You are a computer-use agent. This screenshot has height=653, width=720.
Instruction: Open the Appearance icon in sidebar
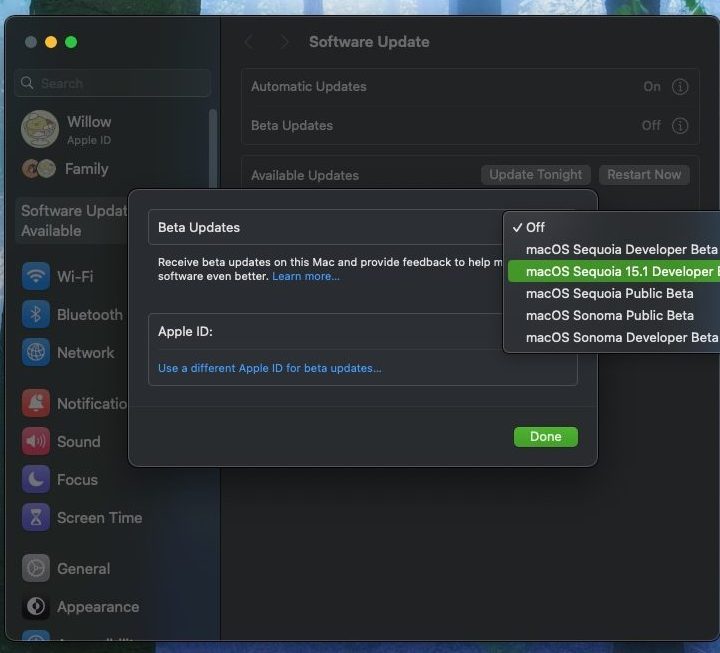coord(35,606)
